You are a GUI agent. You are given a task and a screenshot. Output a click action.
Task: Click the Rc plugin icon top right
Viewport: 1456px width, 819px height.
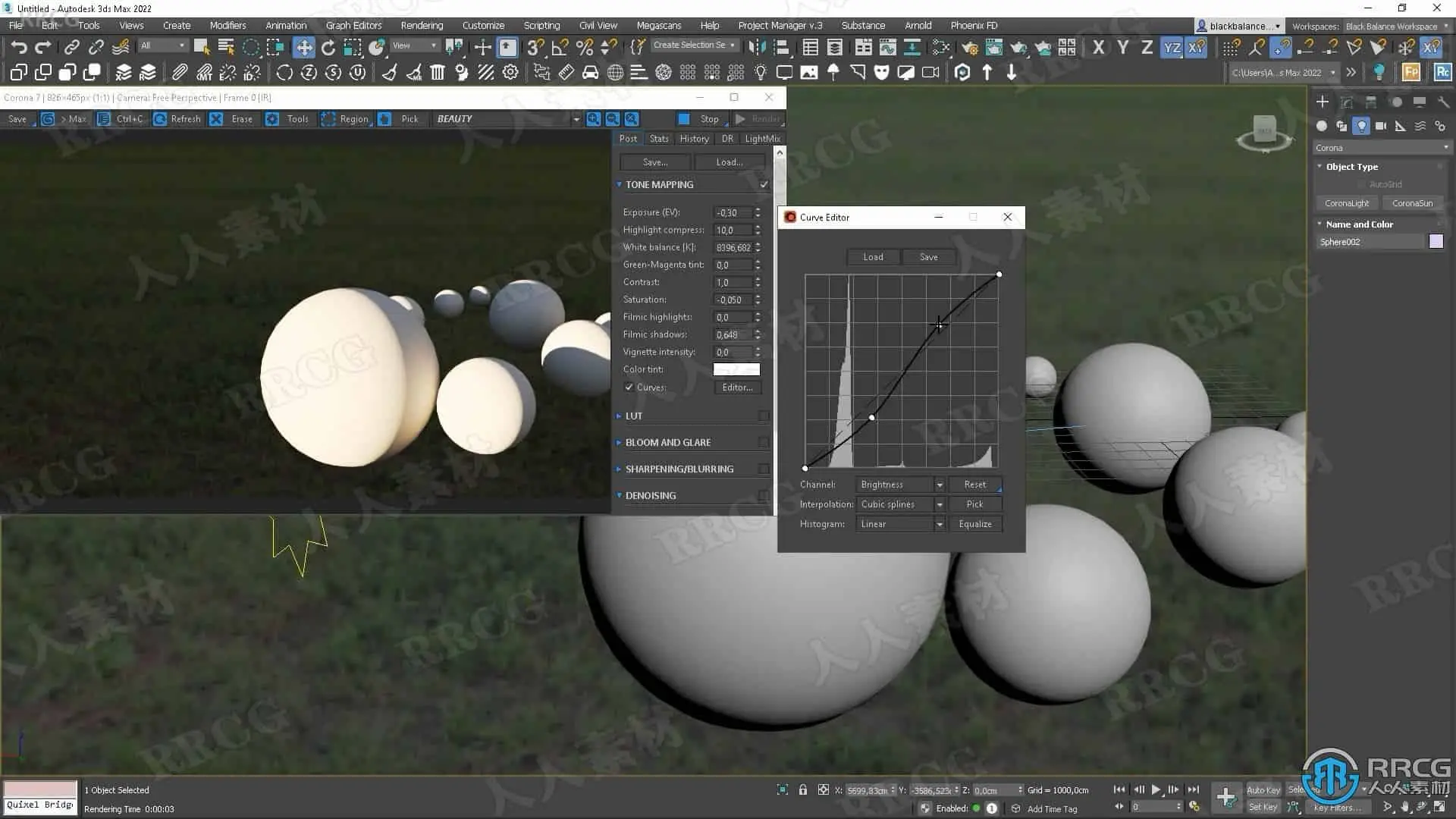(x=1442, y=72)
